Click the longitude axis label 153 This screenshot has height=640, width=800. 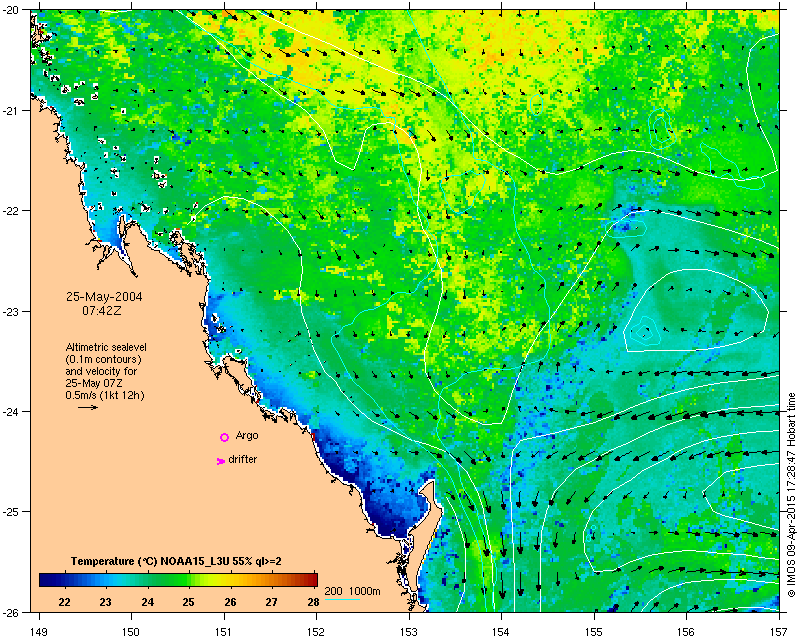point(409,632)
